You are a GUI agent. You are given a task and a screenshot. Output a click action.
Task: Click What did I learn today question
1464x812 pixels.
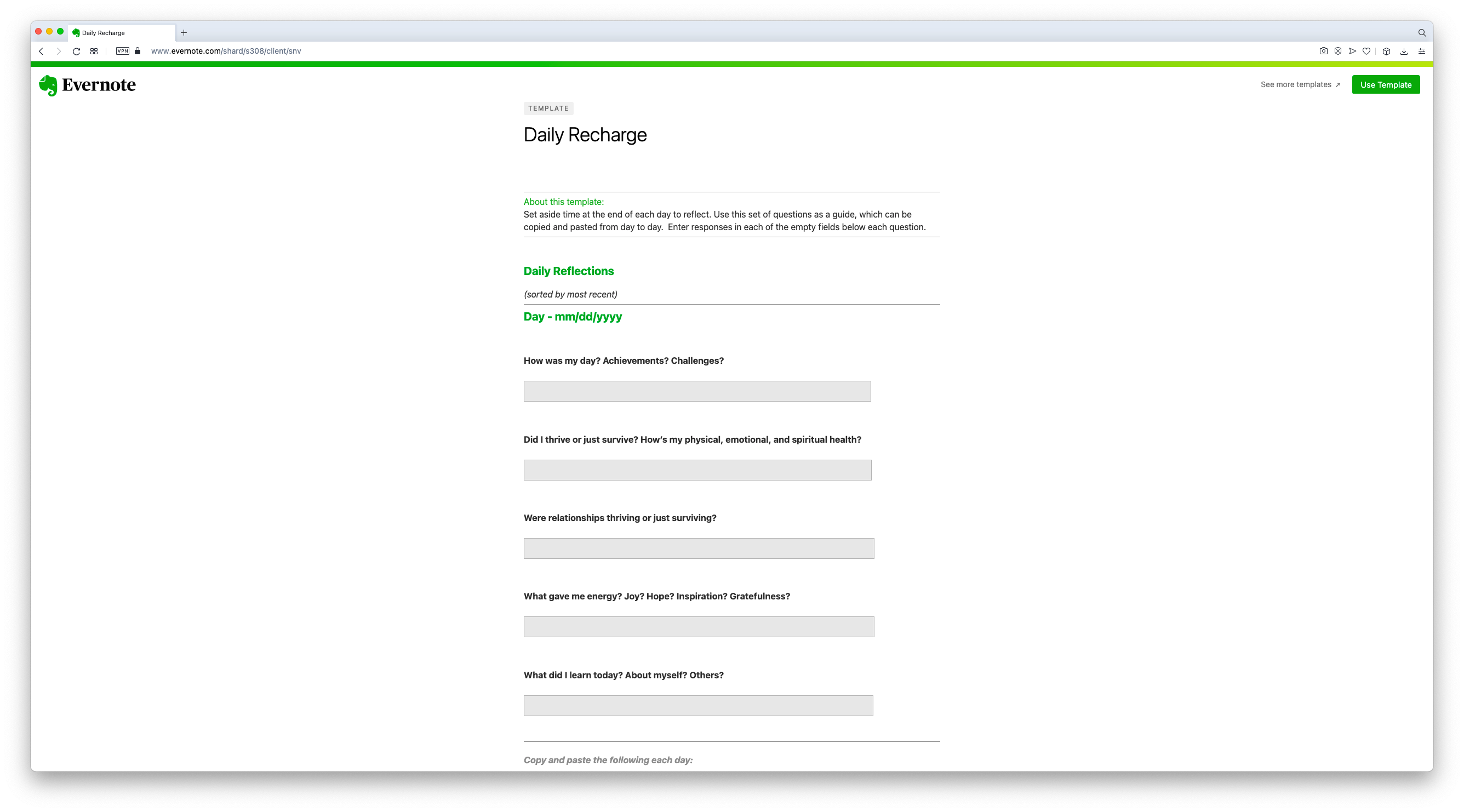(624, 675)
